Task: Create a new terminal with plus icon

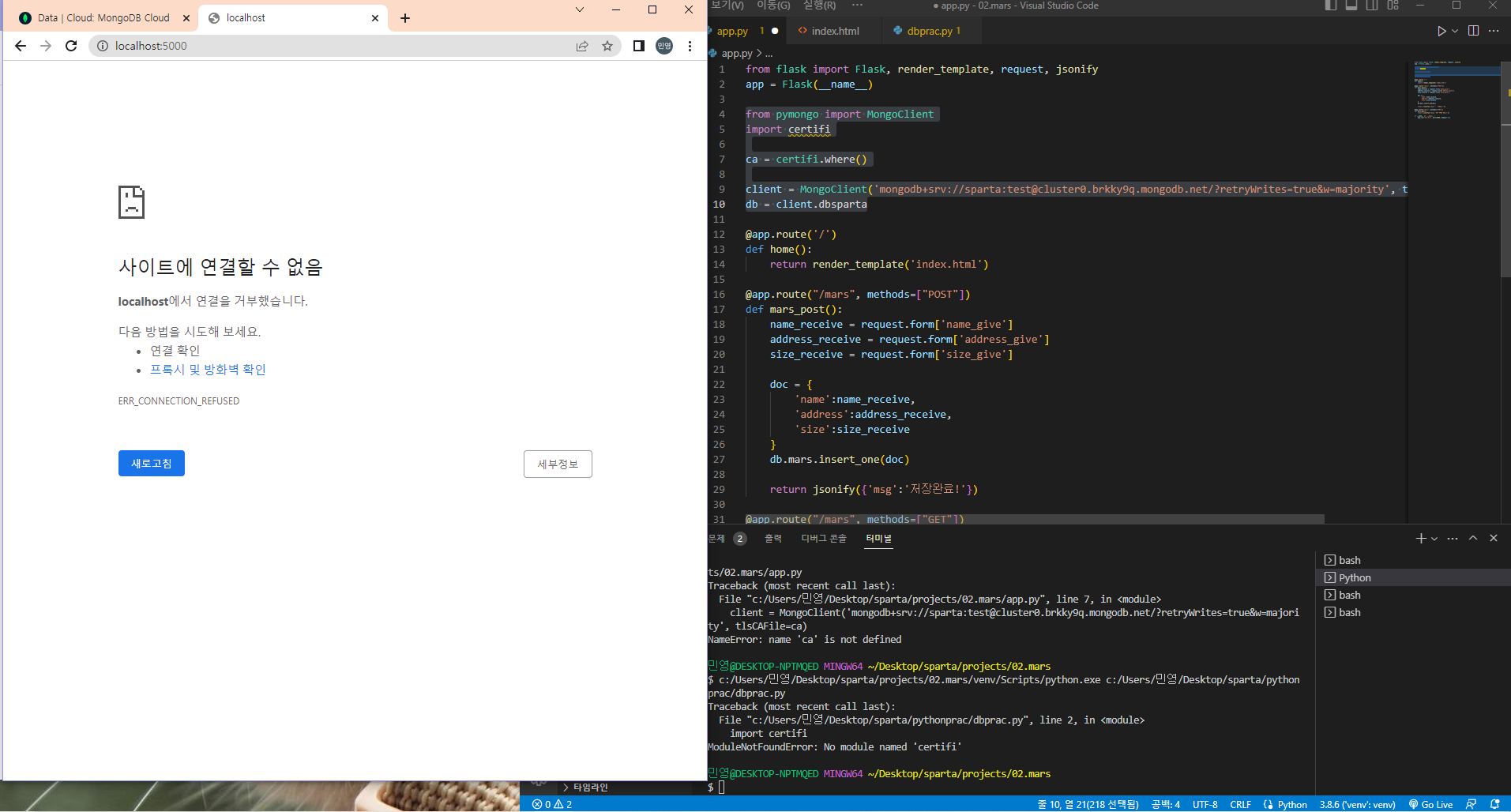Action: click(x=1421, y=539)
